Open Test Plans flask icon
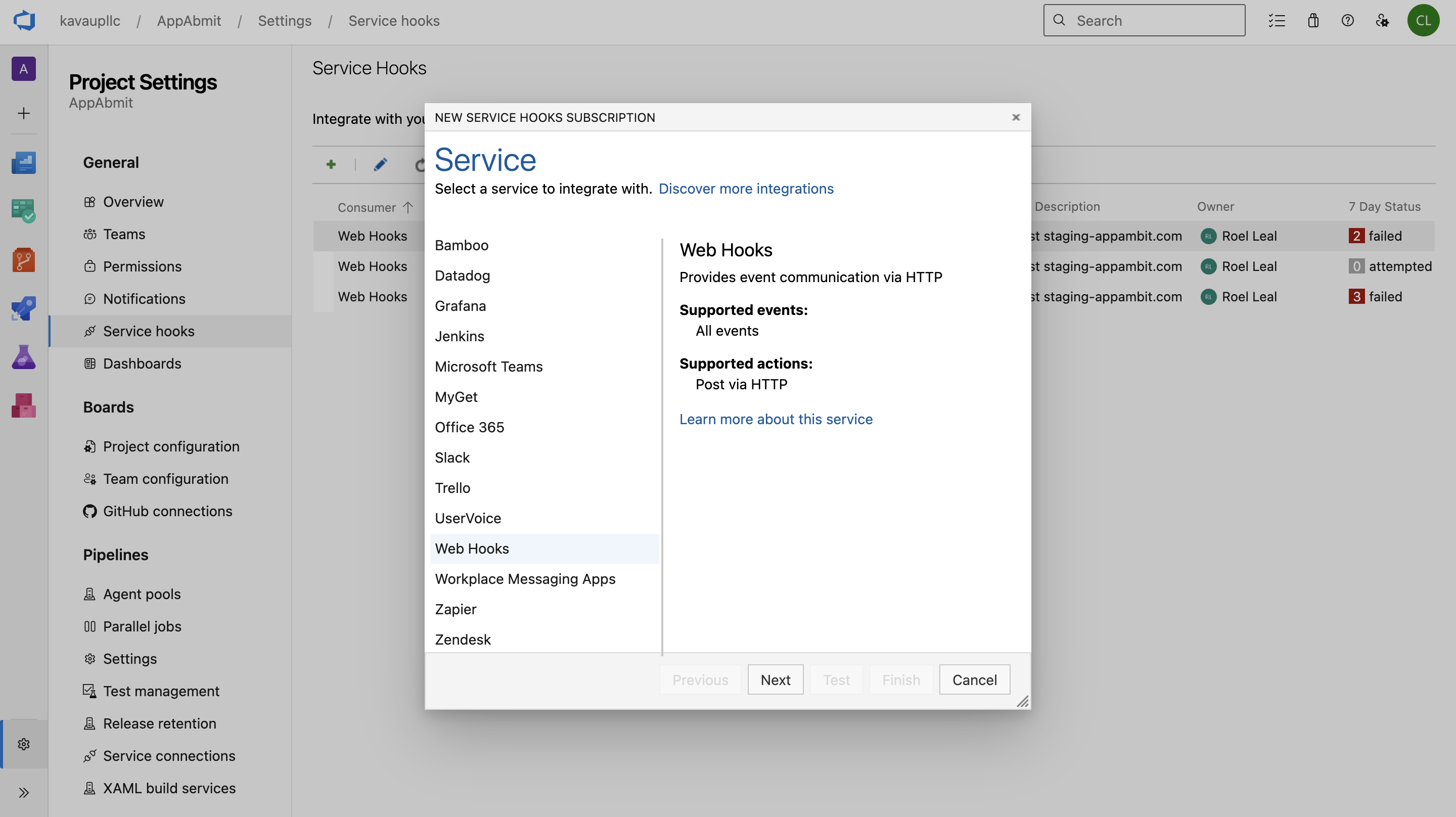Screen dimensions: 1456x817 (23, 357)
